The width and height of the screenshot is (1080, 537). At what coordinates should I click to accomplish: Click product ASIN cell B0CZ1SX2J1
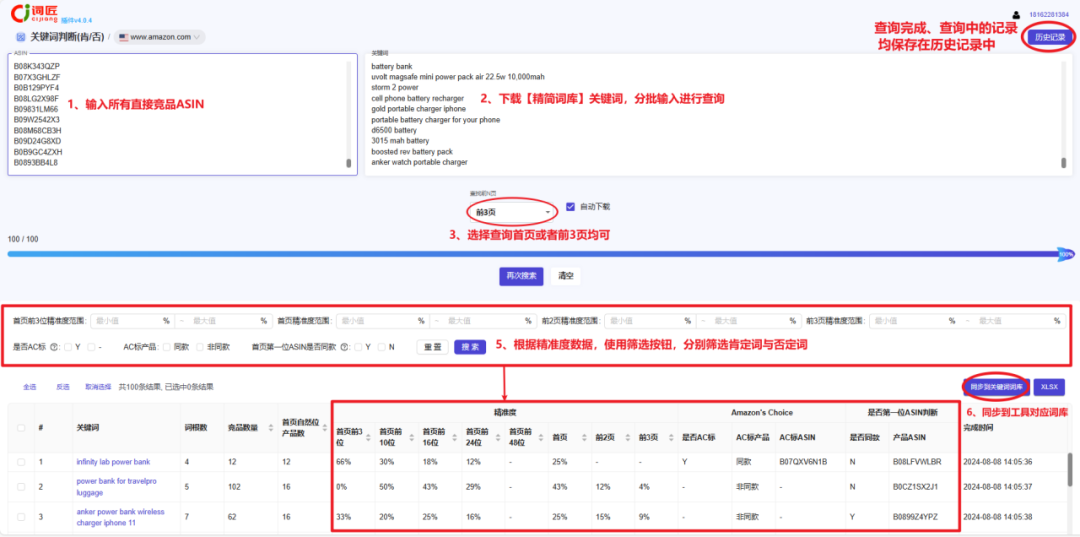tap(915, 487)
